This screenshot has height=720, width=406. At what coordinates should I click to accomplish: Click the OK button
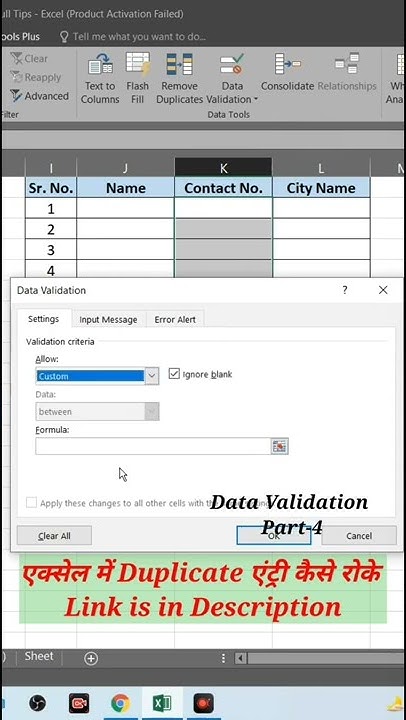(x=274, y=535)
